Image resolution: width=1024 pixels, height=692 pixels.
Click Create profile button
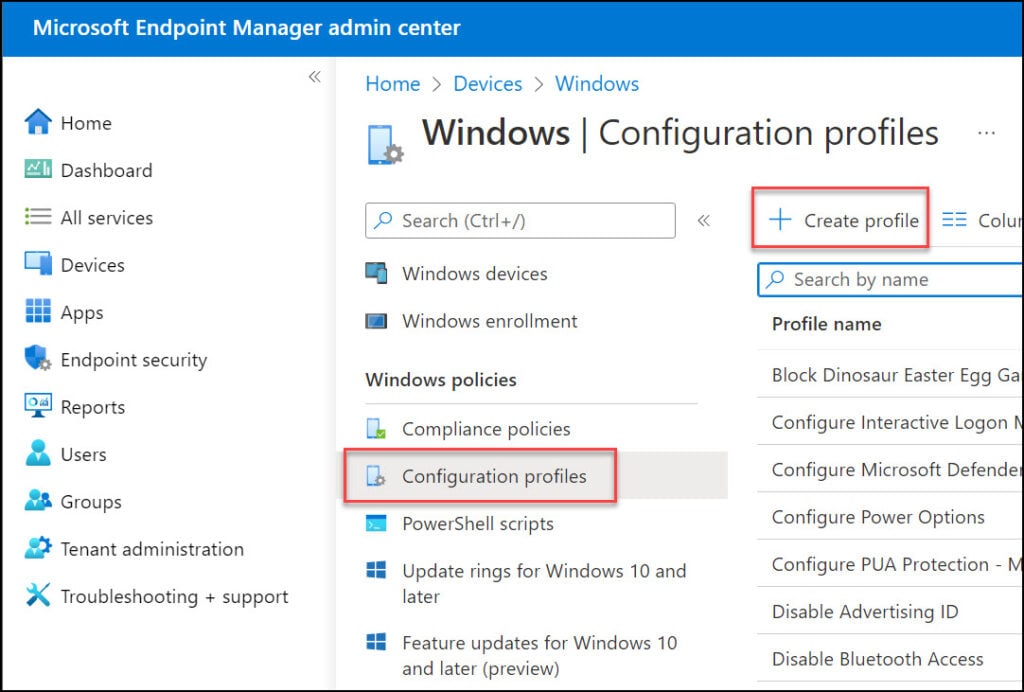pos(840,218)
